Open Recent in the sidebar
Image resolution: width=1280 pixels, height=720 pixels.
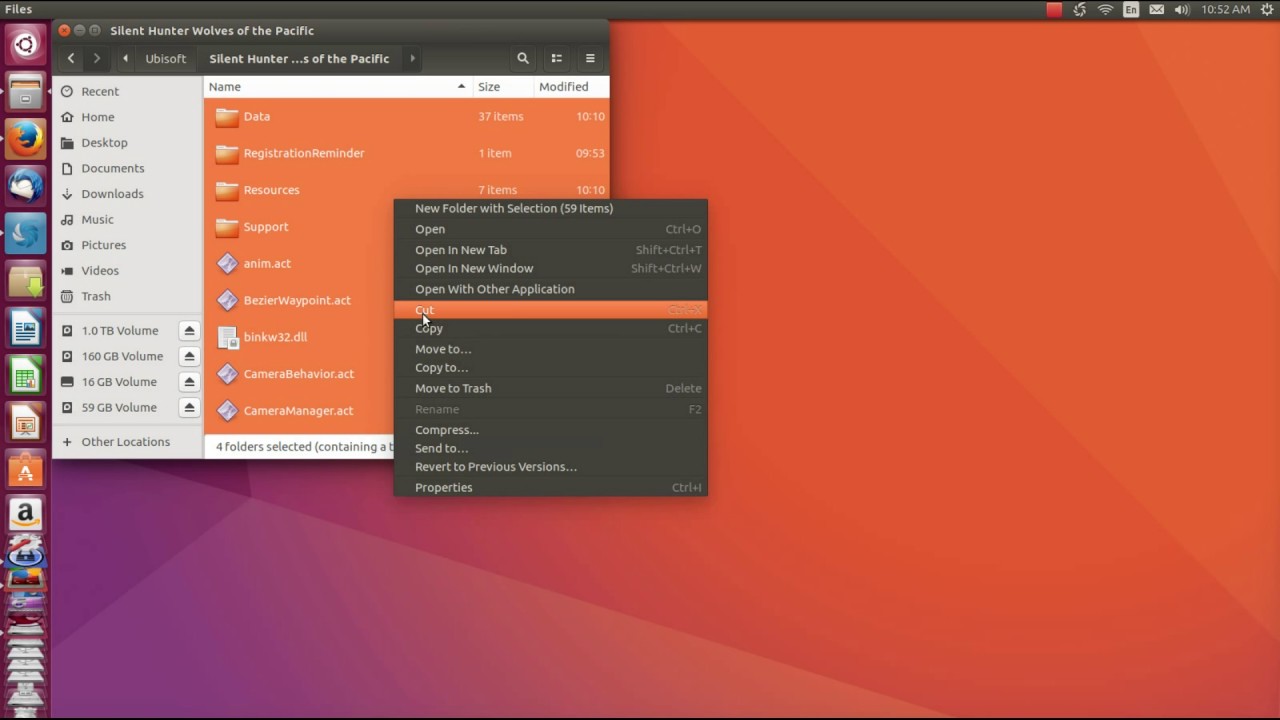coord(128,91)
